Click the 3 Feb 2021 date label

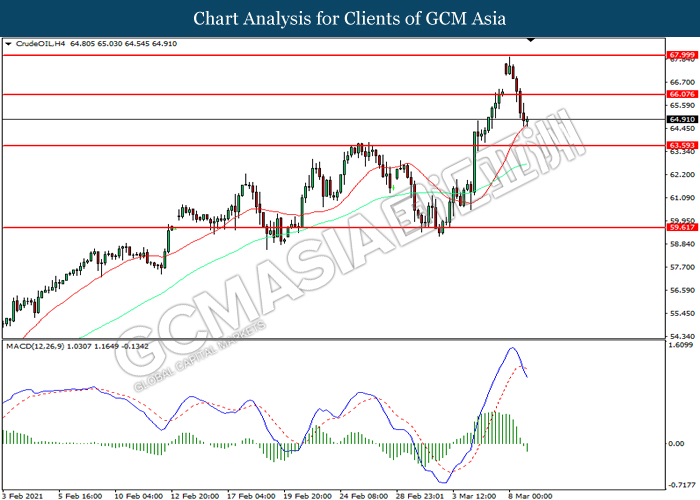point(22,496)
